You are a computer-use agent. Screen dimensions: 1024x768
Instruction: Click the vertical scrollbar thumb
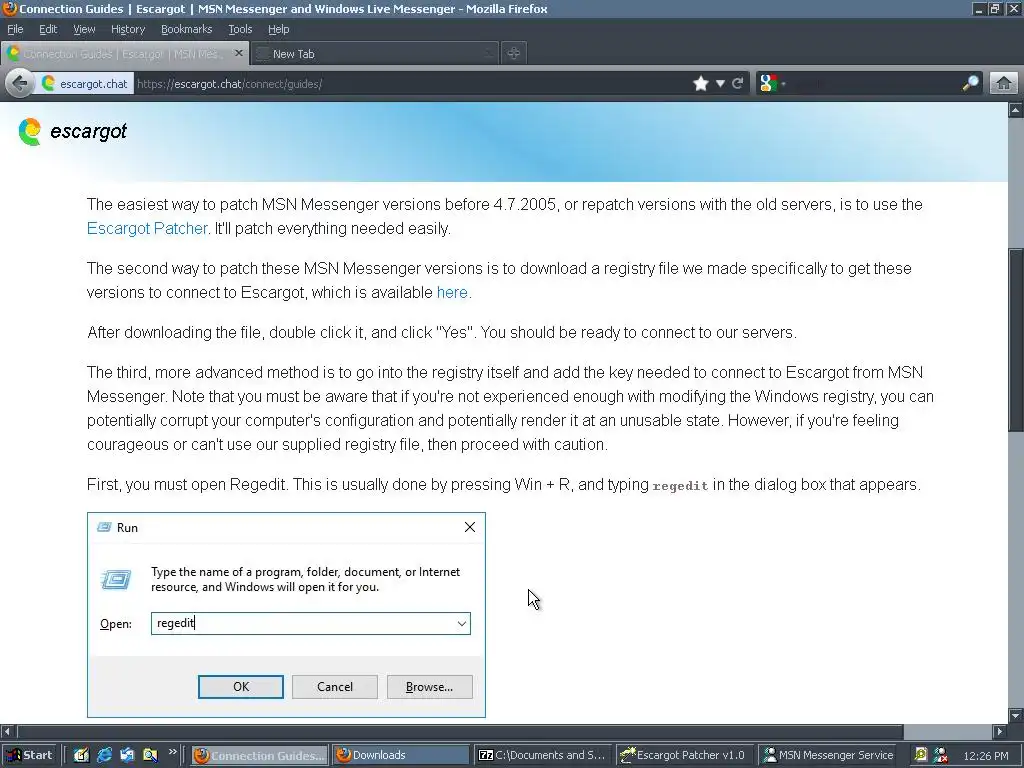point(1016,340)
